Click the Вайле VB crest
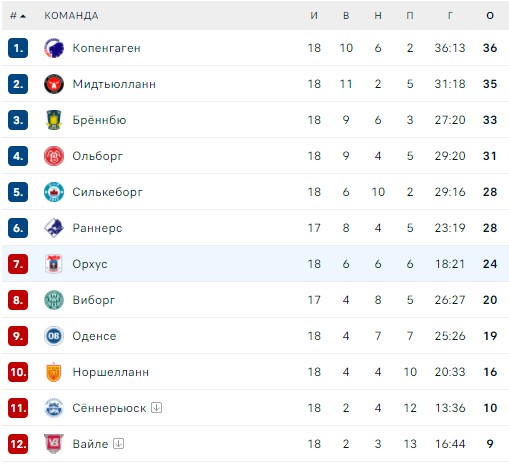509x467 pixels. coord(54,444)
